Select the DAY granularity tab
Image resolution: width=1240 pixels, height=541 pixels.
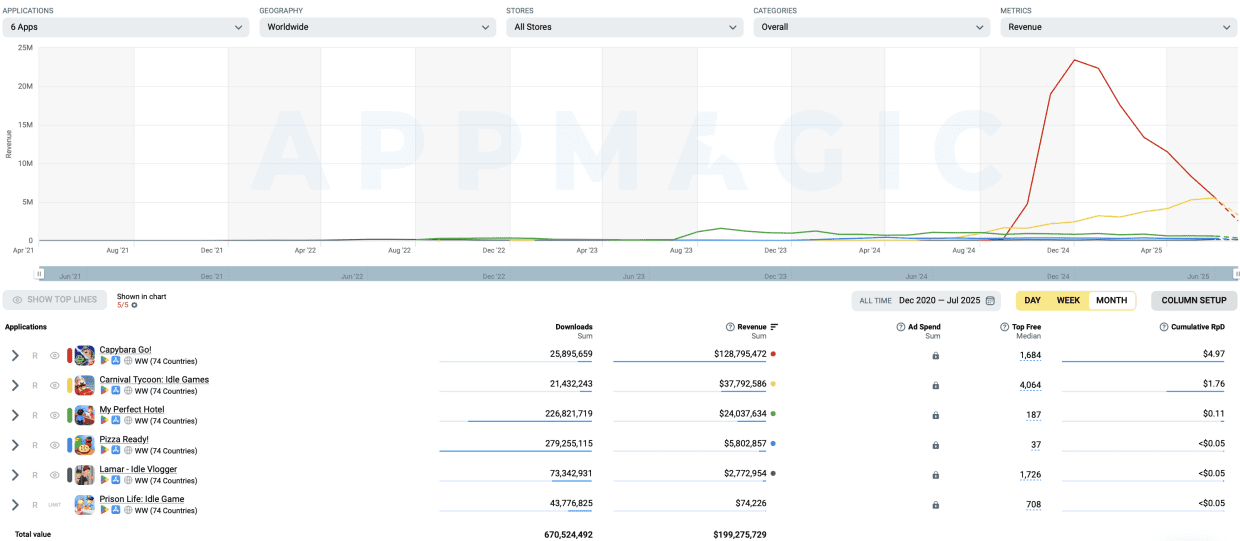coord(1033,301)
